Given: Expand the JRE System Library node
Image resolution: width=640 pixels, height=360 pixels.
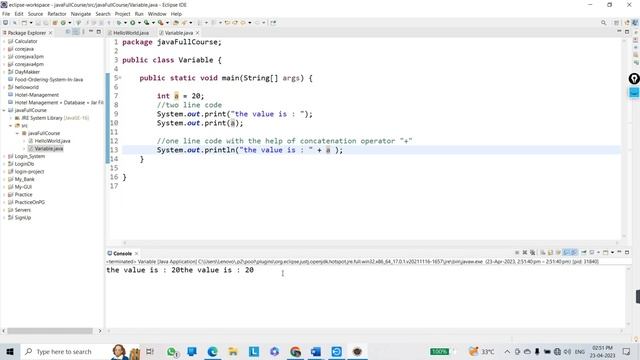Looking at the screenshot, I should click(11, 118).
